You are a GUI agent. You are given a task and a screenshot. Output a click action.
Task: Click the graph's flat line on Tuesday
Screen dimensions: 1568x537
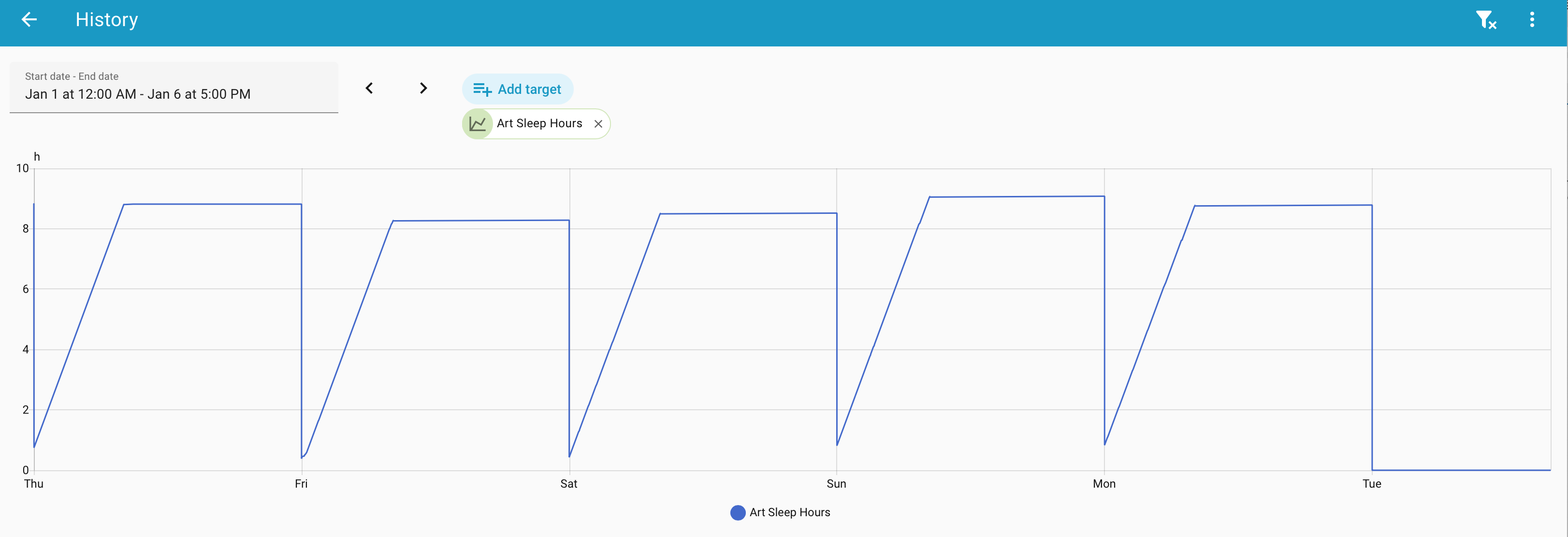click(x=1461, y=470)
